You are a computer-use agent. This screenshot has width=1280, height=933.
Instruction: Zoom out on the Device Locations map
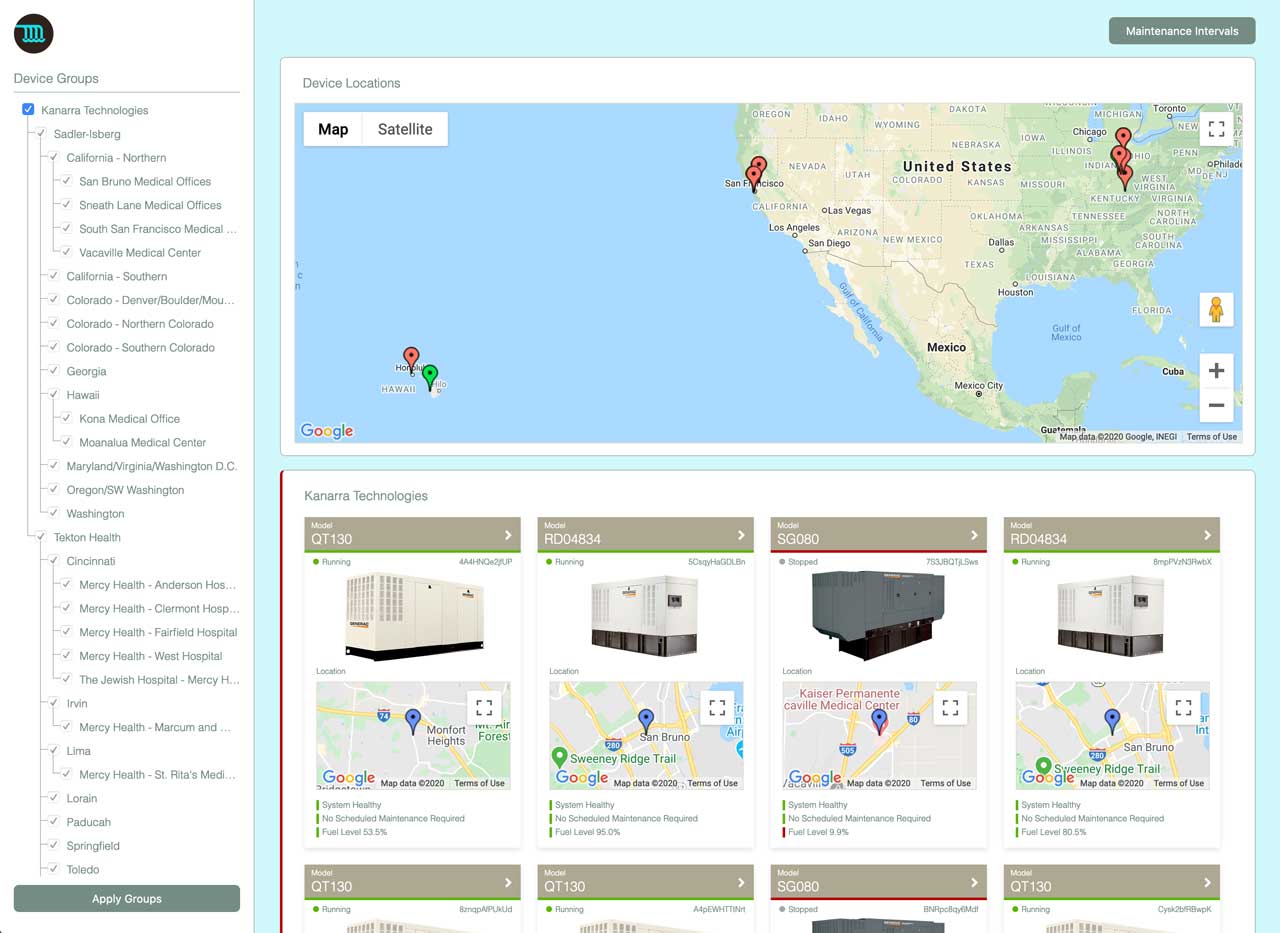coord(1216,405)
